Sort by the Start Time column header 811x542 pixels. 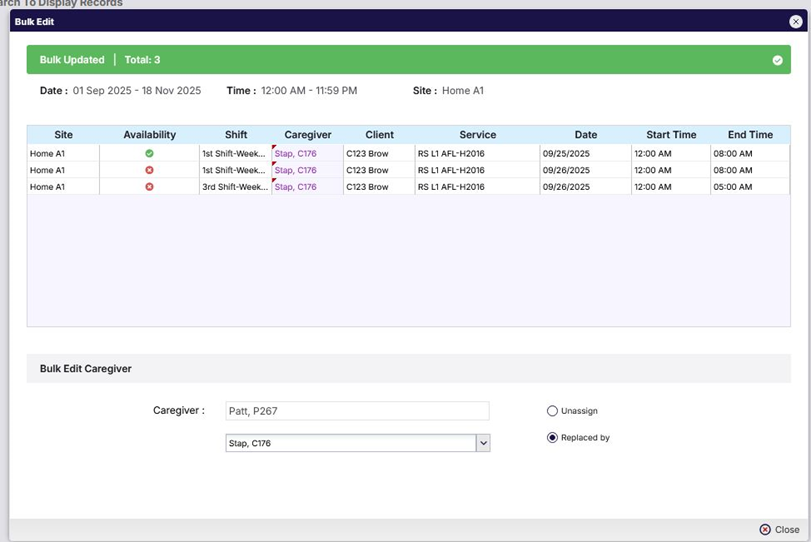coord(671,135)
